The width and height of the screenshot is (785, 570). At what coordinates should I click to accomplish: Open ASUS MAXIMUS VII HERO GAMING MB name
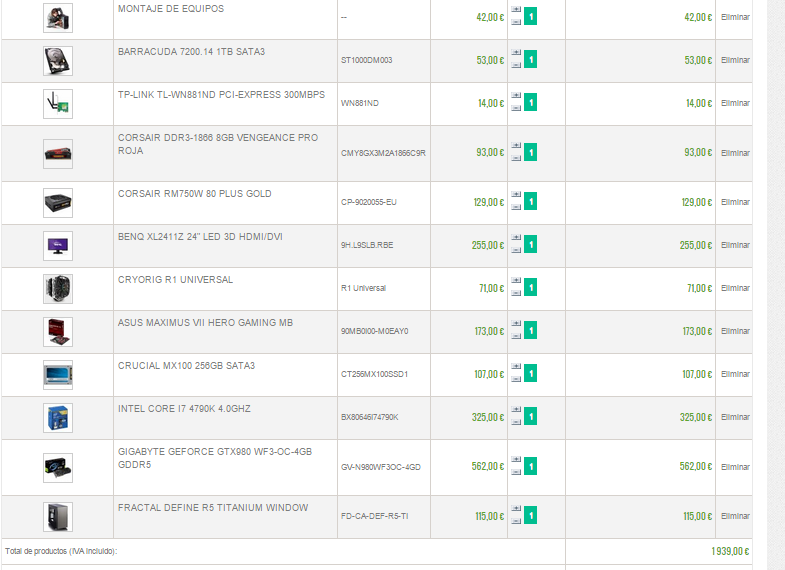click(205, 323)
